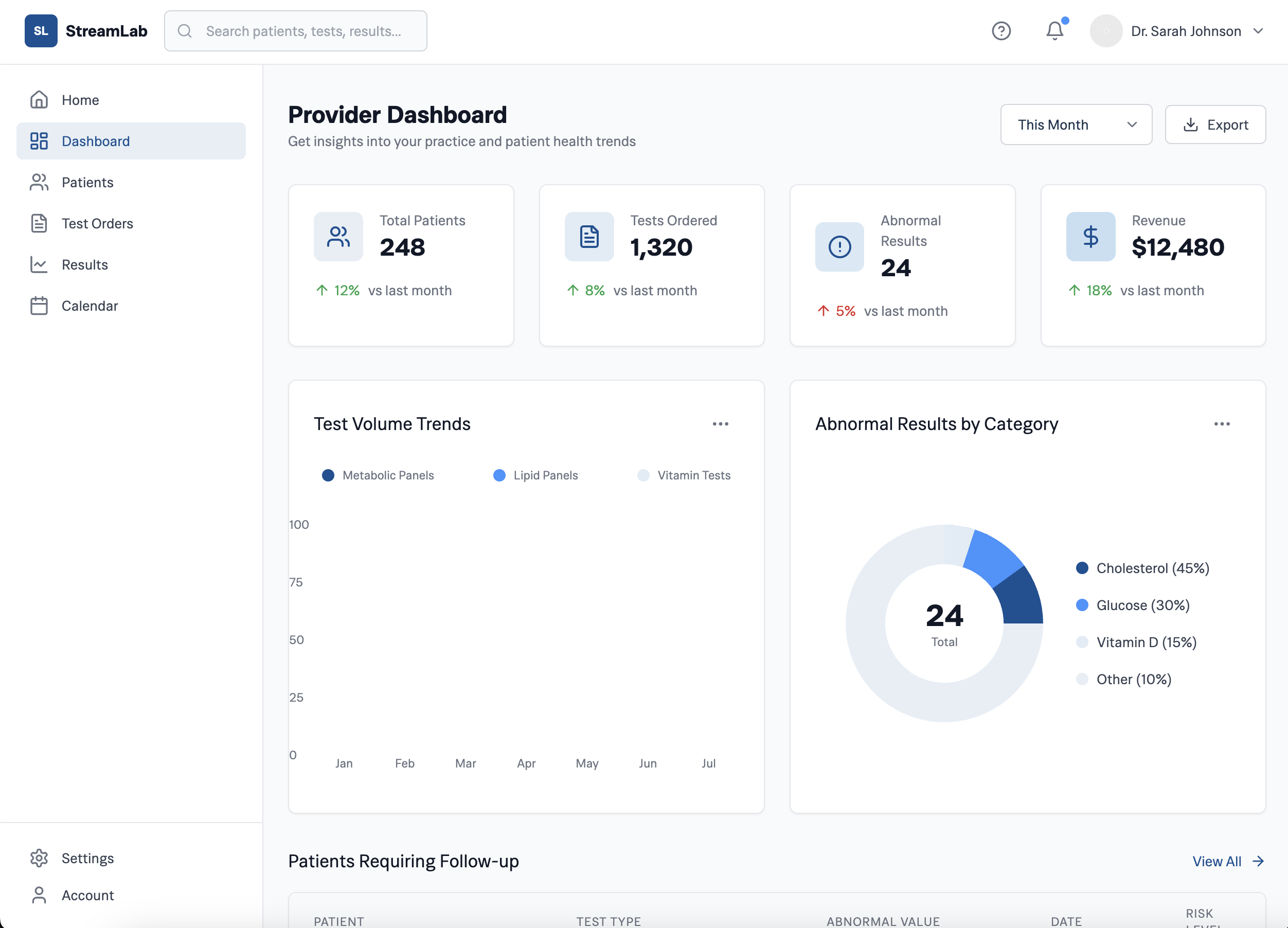Screen dimensions: 1288x928
Task: Open Results via the chart icon
Action: click(39, 264)
